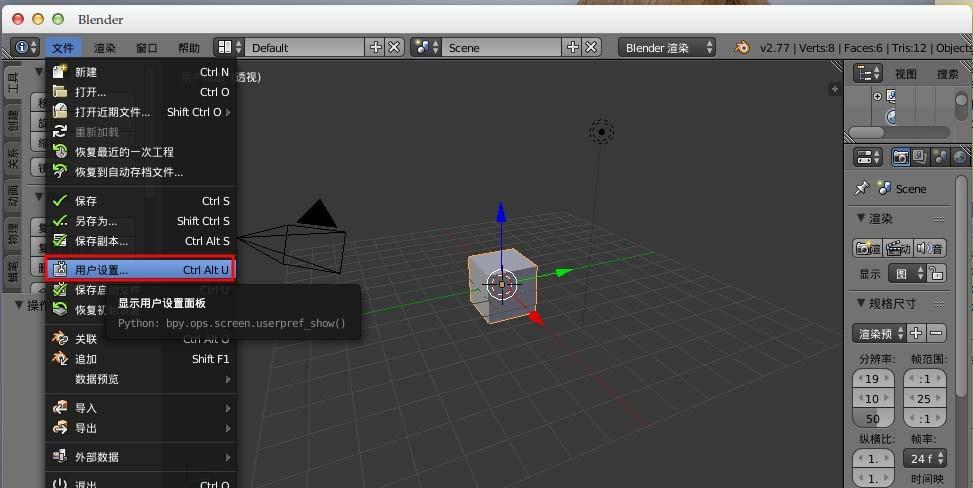
Task: Choose 打开... from the file menu
Action: (141, 92)
